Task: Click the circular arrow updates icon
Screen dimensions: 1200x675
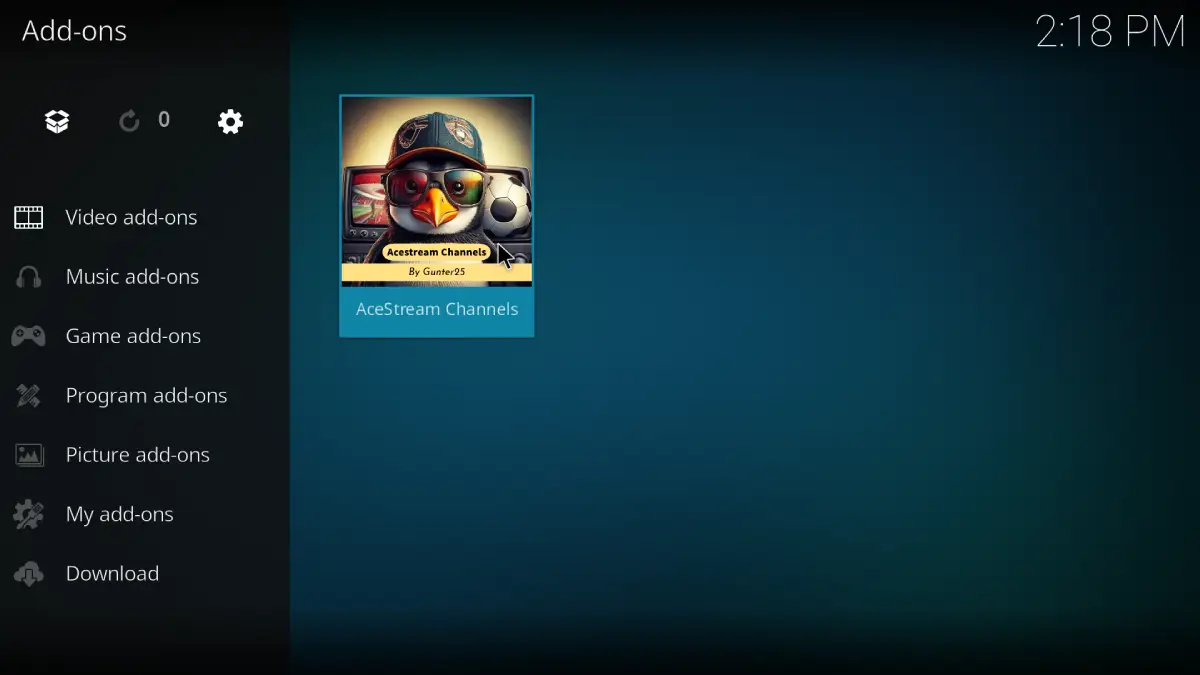Action: click(129, 121)
